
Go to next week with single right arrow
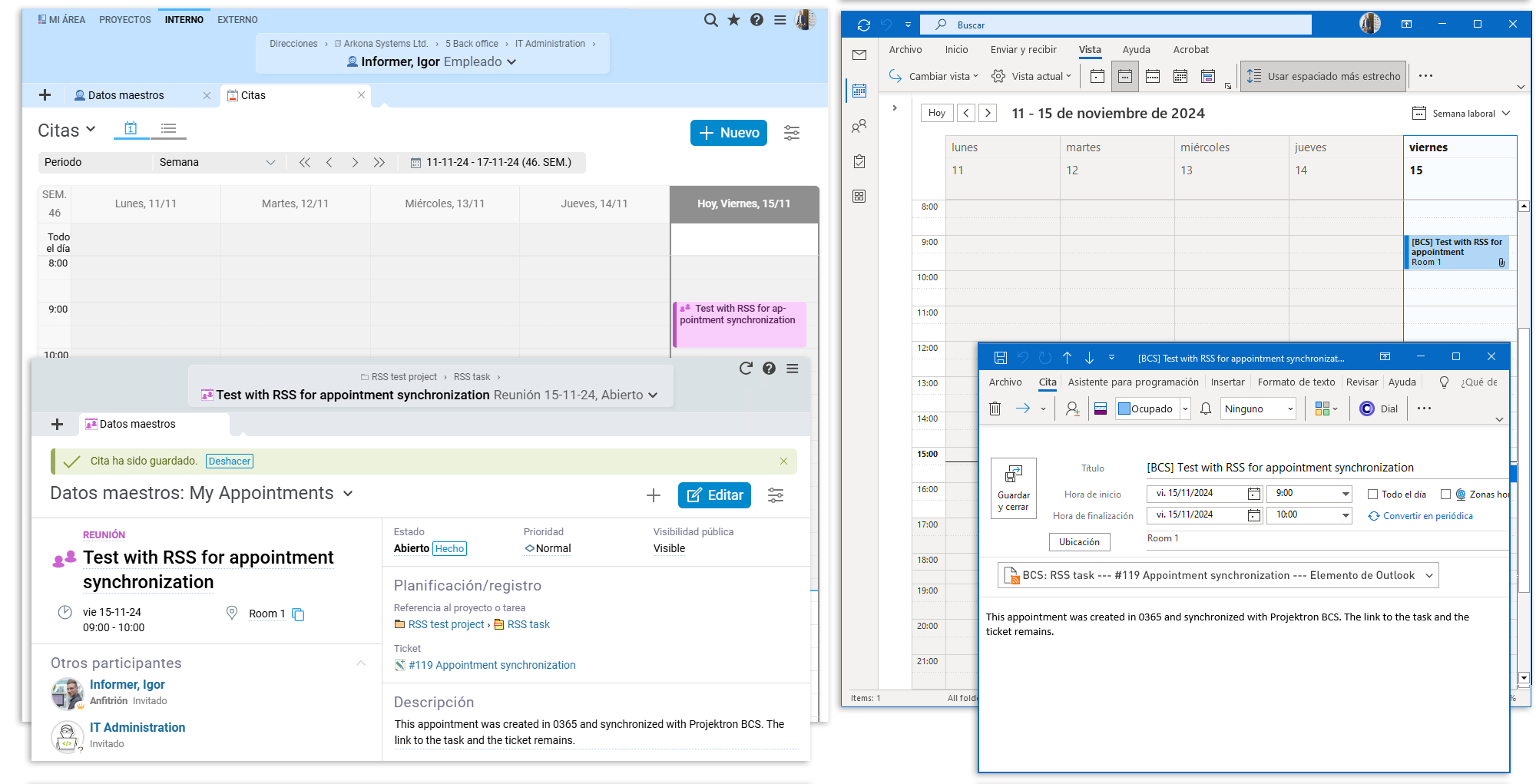pyautogui.click(x=354, y=162)
